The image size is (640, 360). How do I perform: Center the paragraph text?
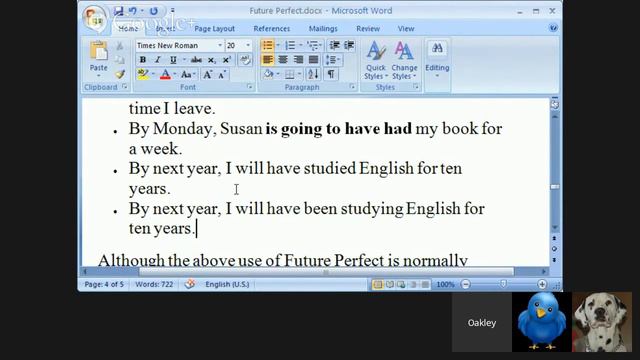tap(283, 60)
